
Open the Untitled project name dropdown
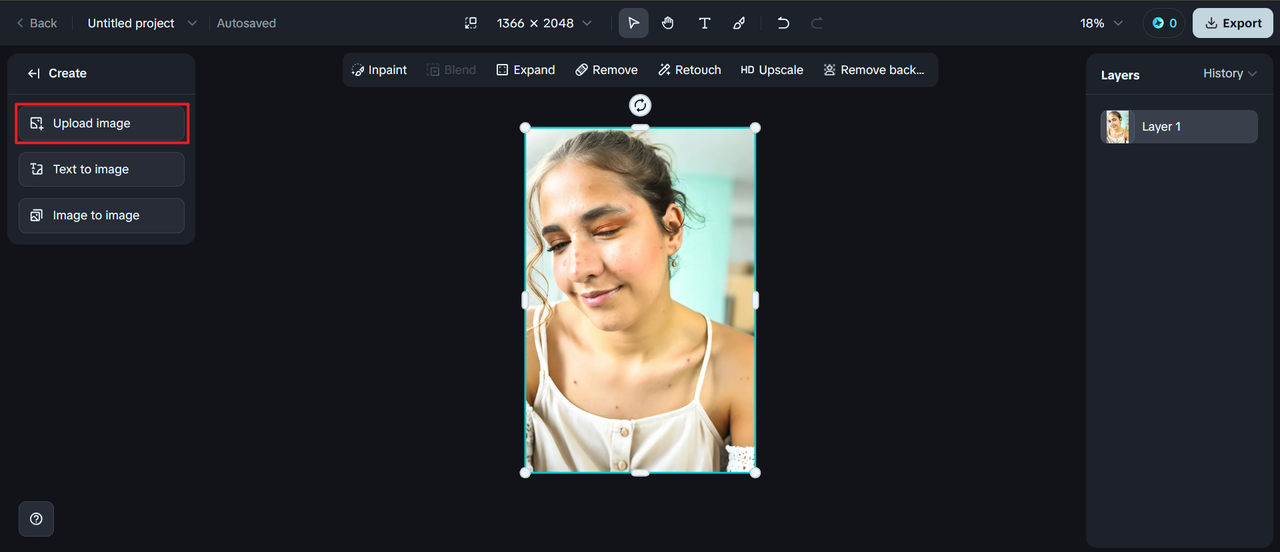pos(142,23)
